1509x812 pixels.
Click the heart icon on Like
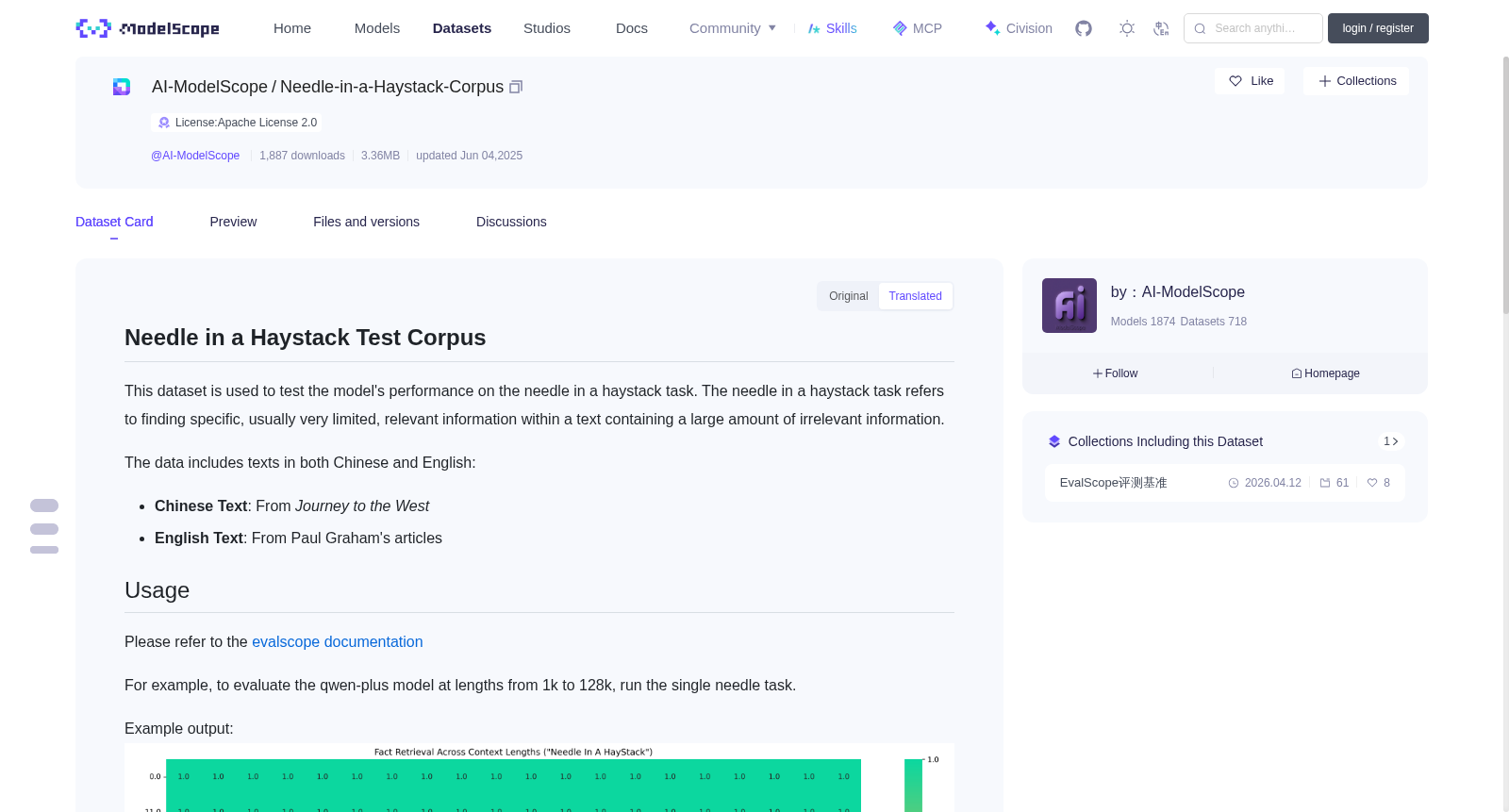1235,81
